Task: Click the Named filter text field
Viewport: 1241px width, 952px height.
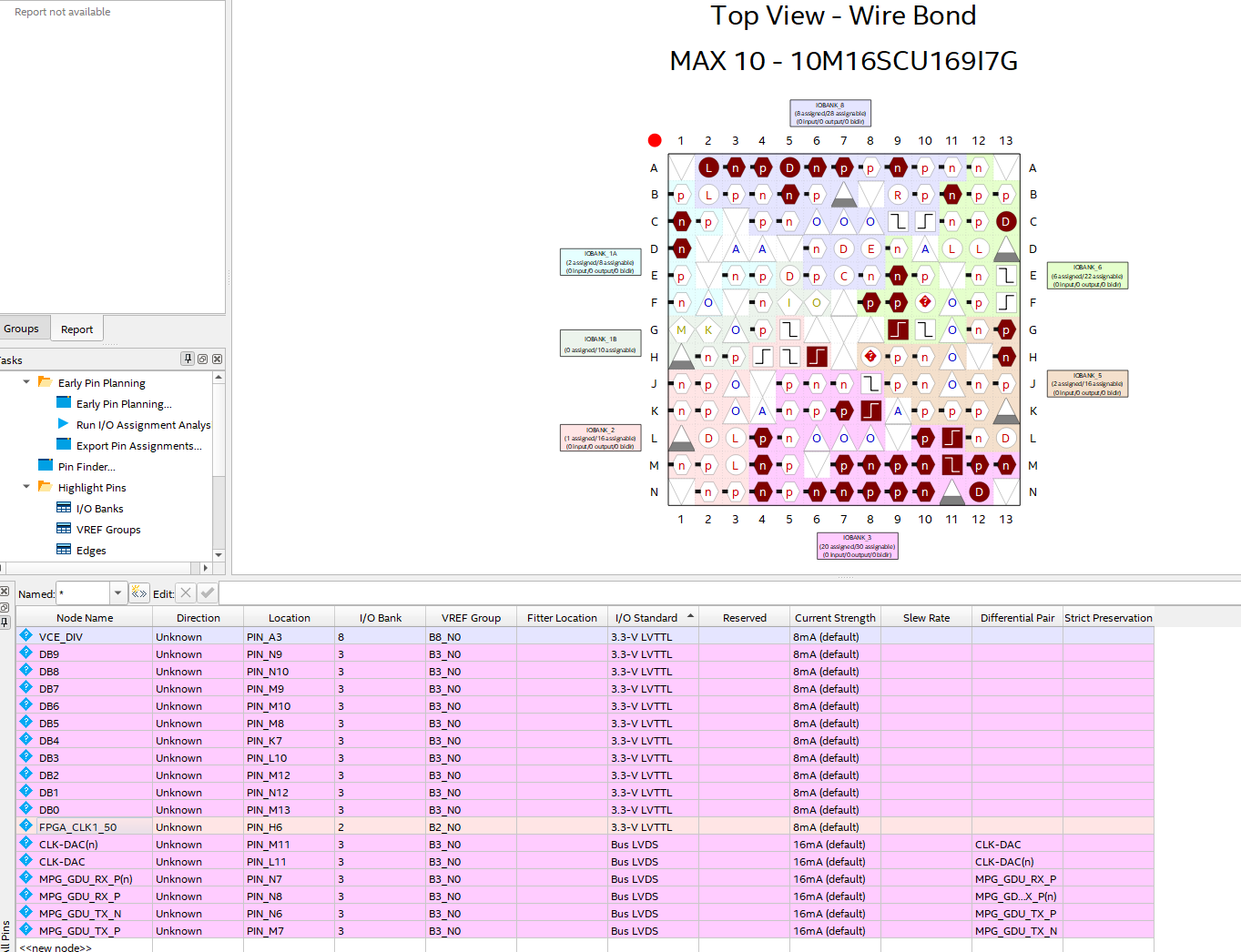Action: pos(83,593)
